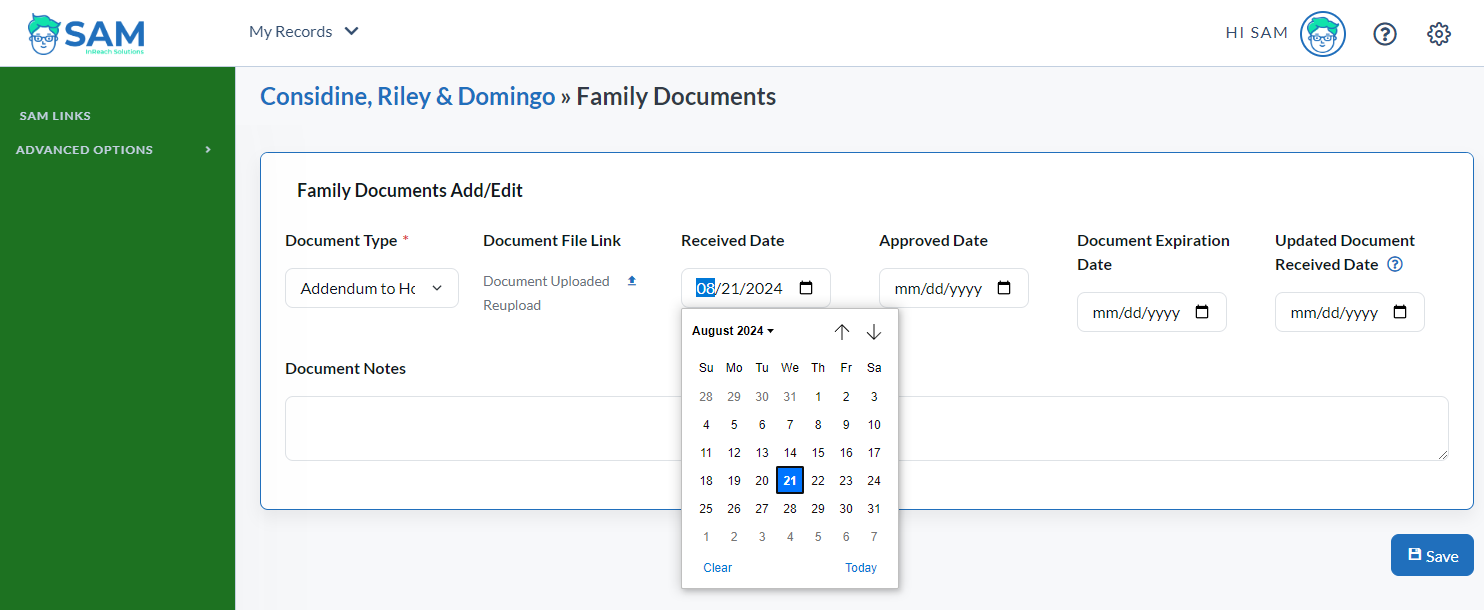The width and height of the screenshot is (1484, 610).
Task: Go to next month with down arrow
Action: 874,331
